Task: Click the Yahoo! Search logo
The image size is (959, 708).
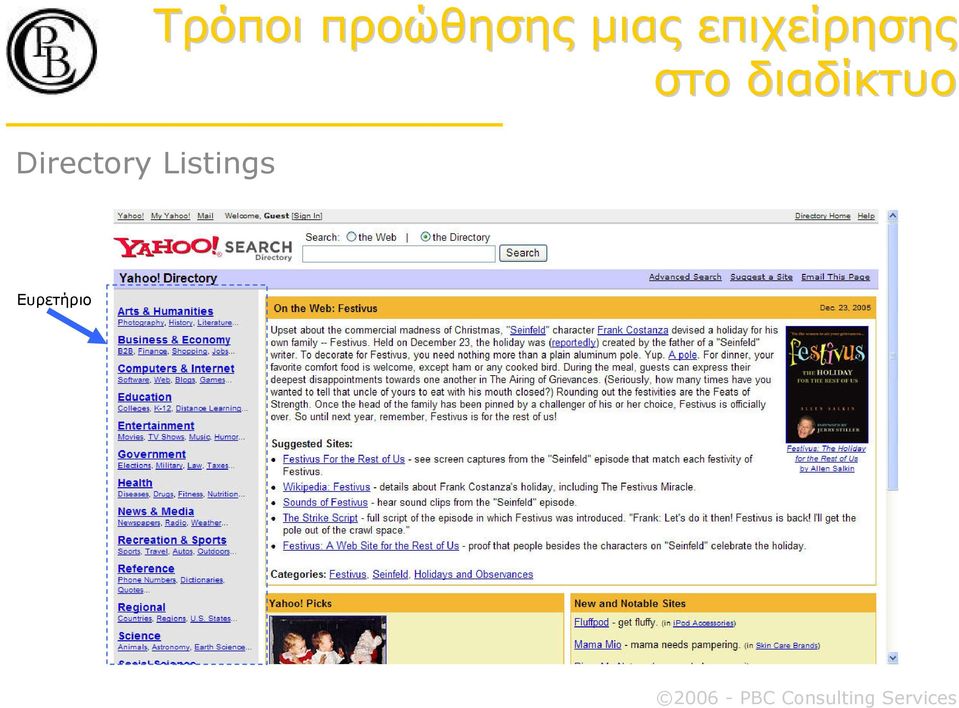Action: point(203,248)
